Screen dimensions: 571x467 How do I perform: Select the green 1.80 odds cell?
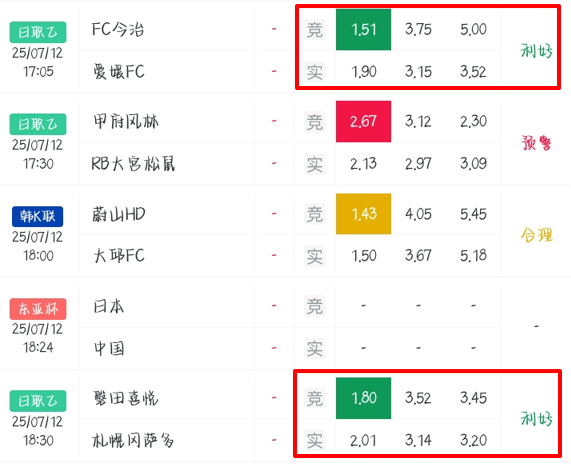coord(363,398)
